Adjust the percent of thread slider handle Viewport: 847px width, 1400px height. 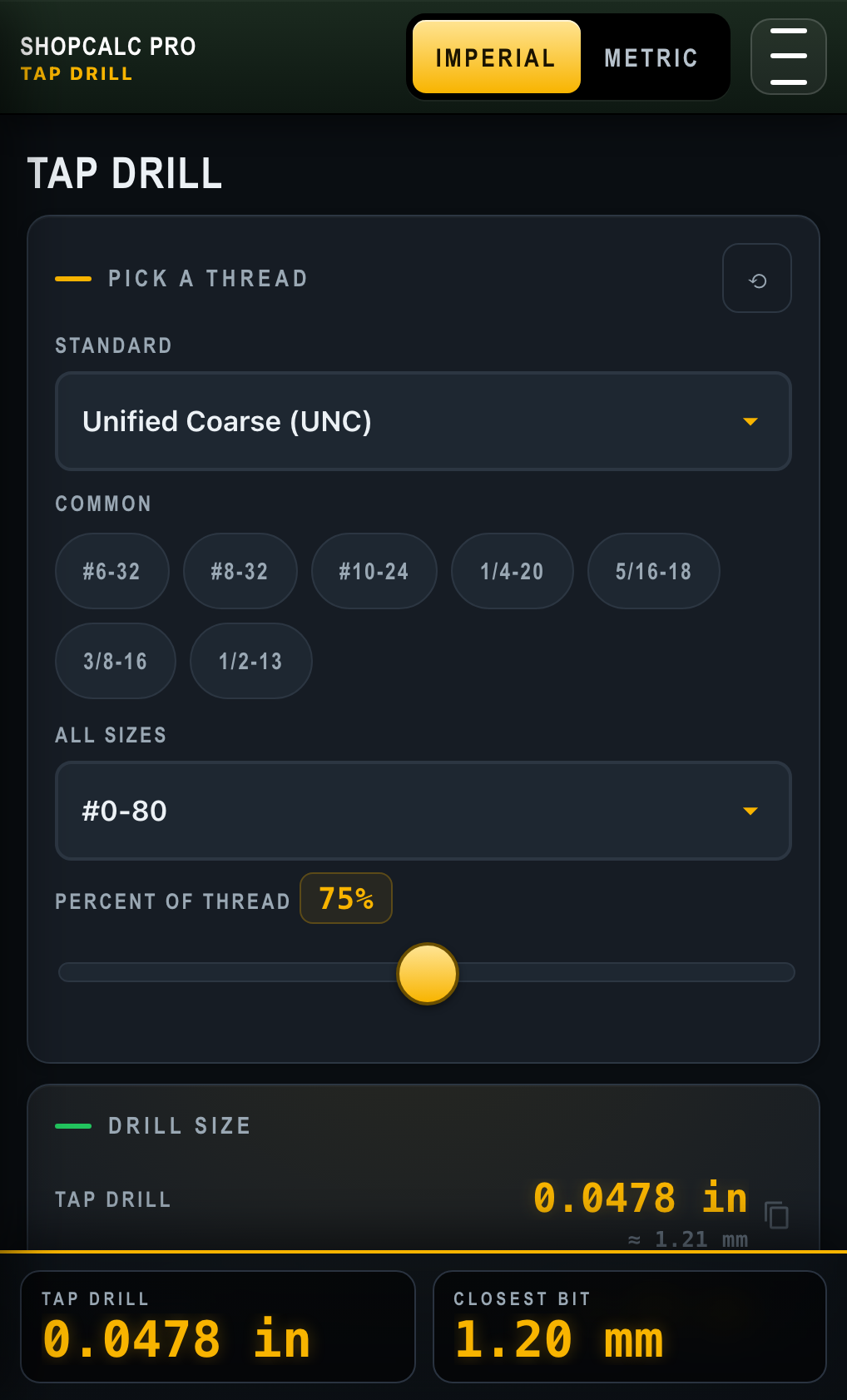click(427, 974)
